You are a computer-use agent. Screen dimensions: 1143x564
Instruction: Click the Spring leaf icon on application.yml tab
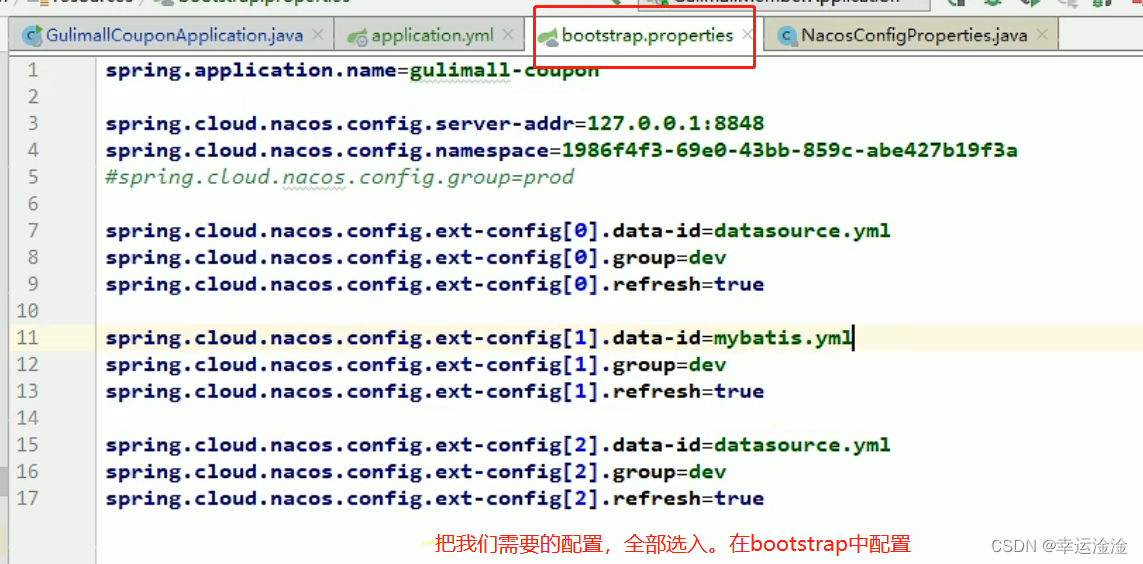click(x=358, y=37)
